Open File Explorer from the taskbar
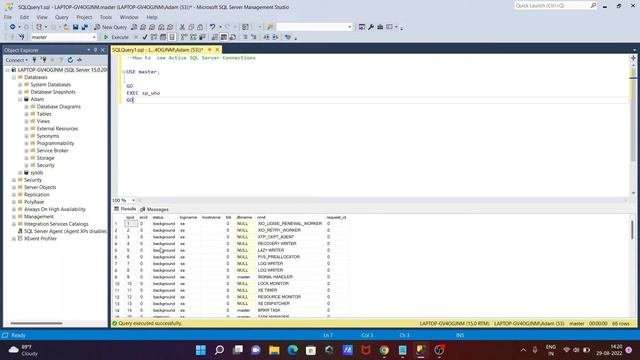Image resolution: width=640 pixels, height=360 pixels. [x=274, y=350]
